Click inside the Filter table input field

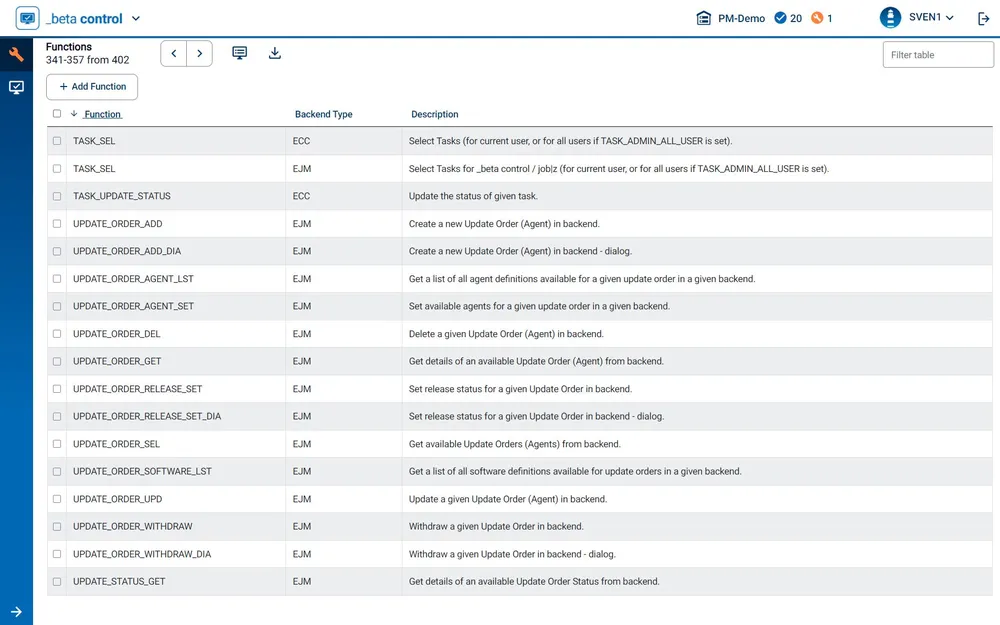[936, 54]
